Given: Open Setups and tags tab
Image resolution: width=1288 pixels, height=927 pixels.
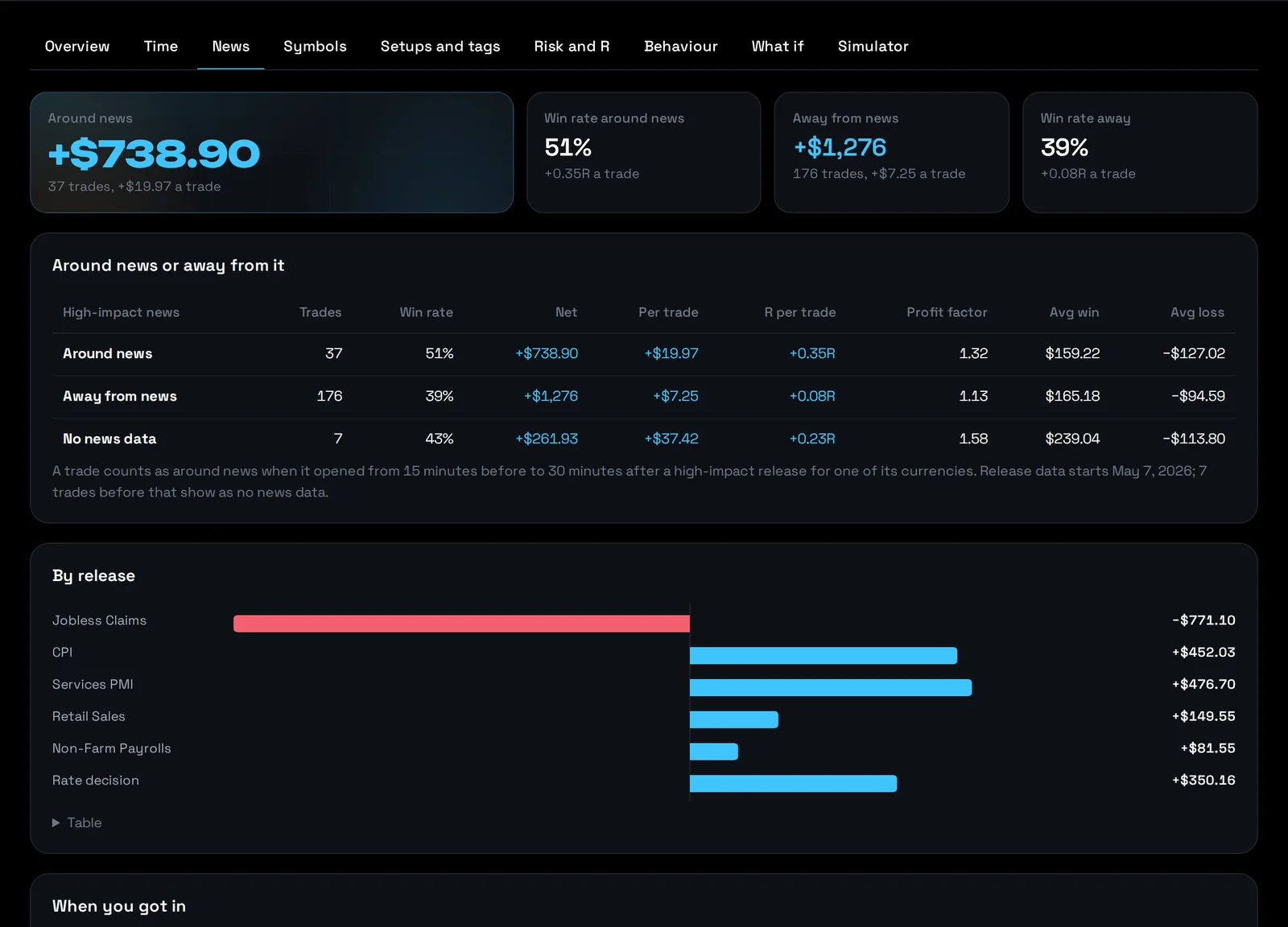Looking at the screenshot, I should [x=440, y=47].
